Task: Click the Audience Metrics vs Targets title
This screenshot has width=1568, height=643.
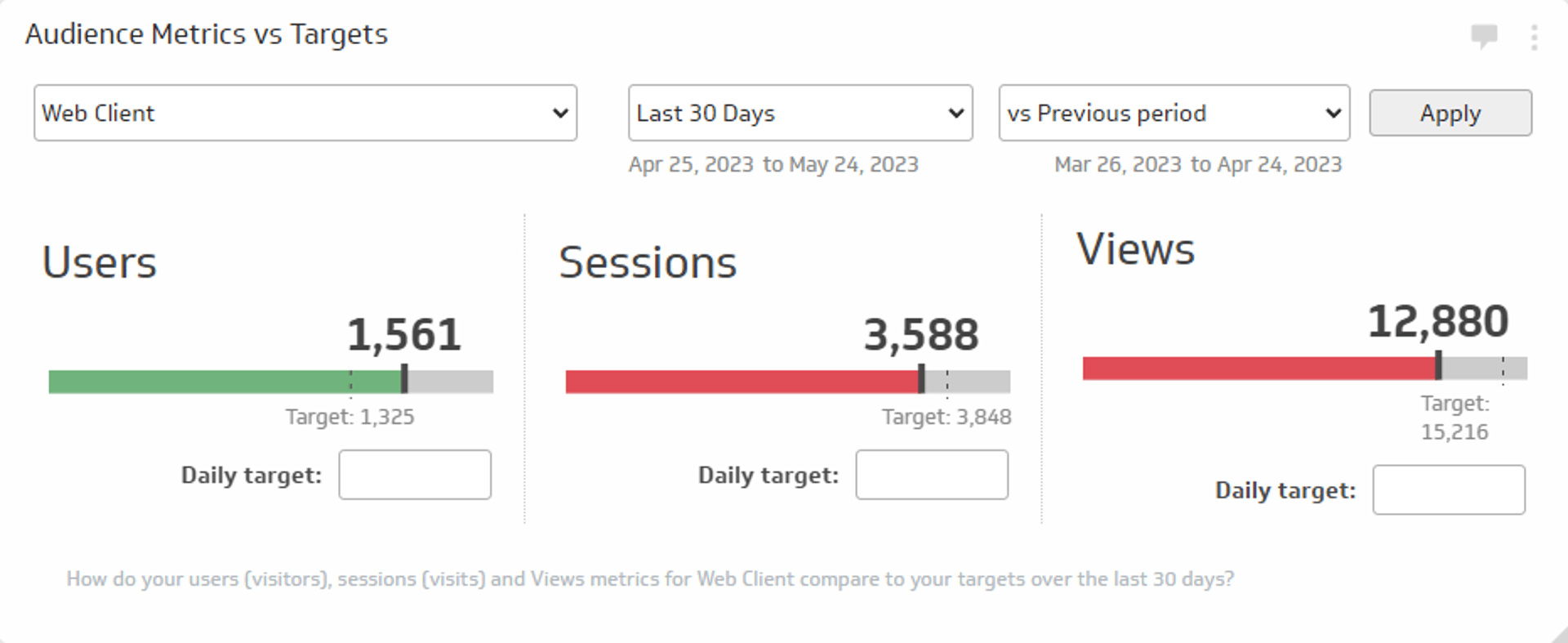Action: pos(207,34)
